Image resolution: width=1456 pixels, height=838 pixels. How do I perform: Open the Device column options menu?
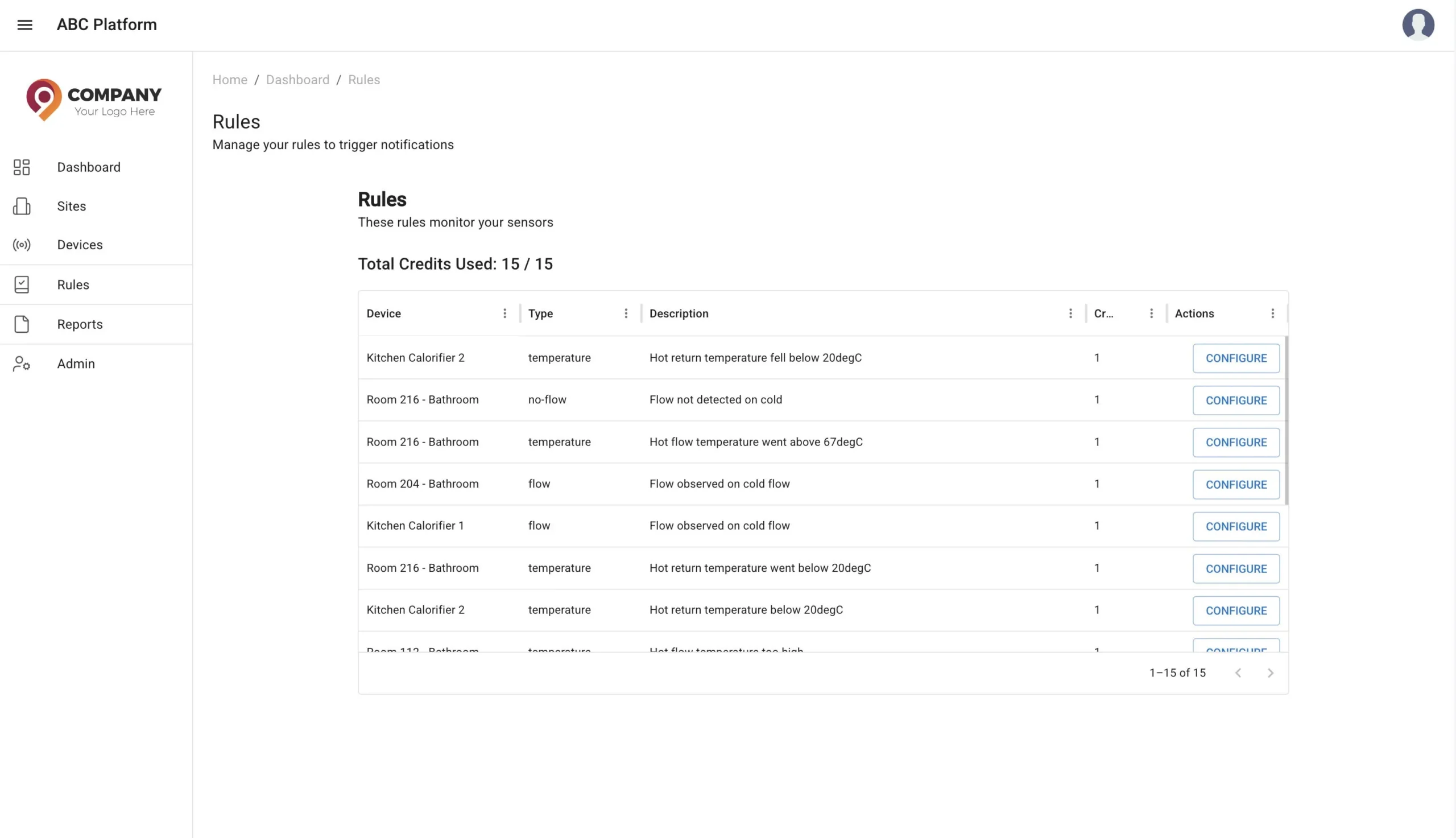coord(504,313)
